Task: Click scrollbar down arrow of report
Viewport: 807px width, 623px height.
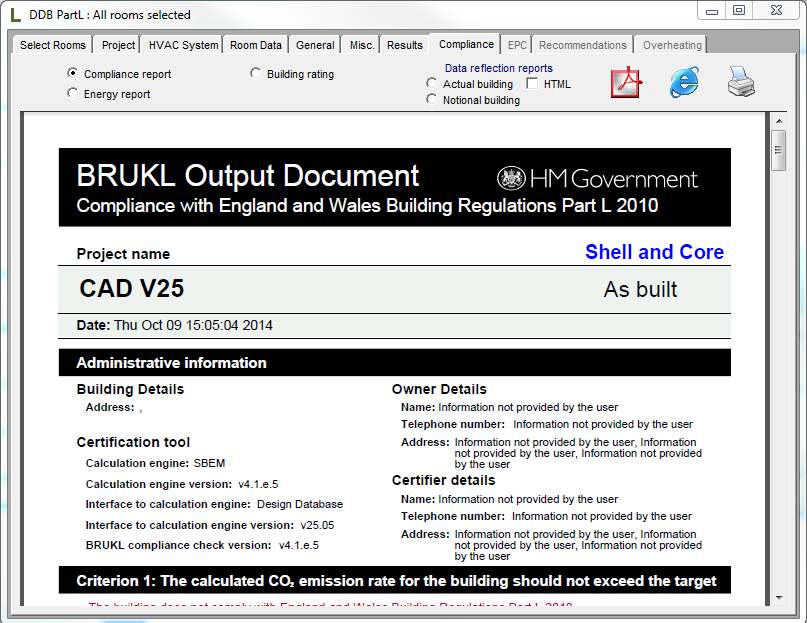Action: pyautogui.click(x=779, y=598)
